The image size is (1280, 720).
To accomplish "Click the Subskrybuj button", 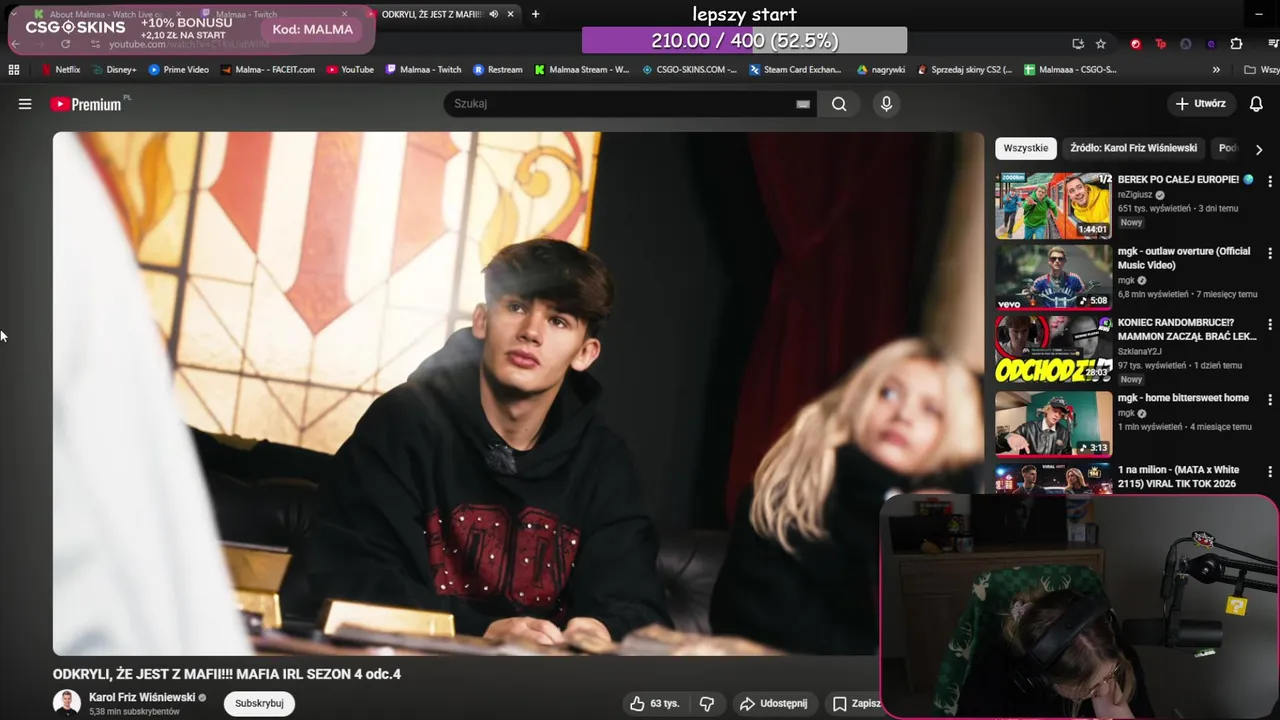I will tap(259, 703).
